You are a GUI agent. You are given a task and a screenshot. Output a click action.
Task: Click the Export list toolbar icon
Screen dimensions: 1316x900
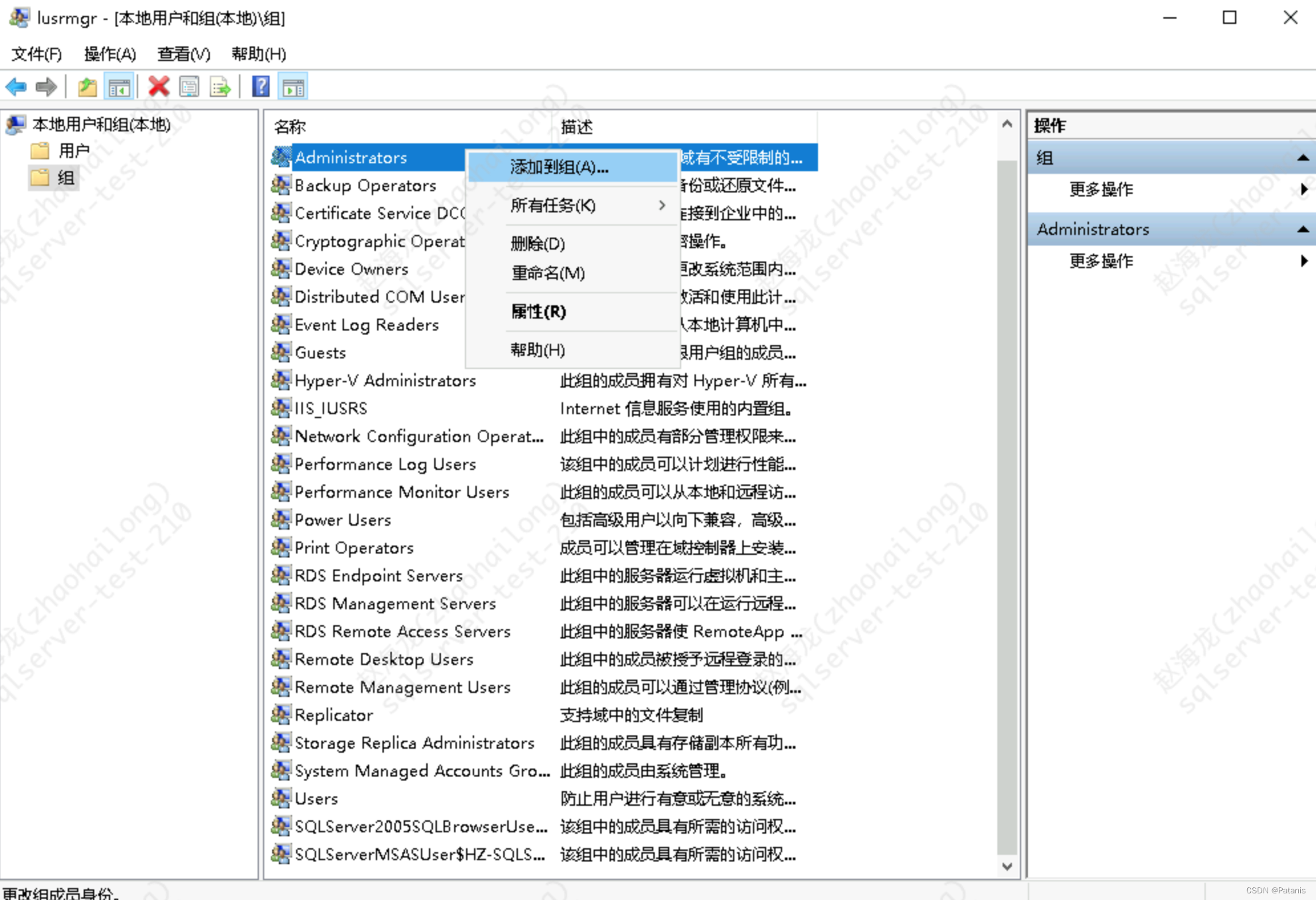(220, 86)
